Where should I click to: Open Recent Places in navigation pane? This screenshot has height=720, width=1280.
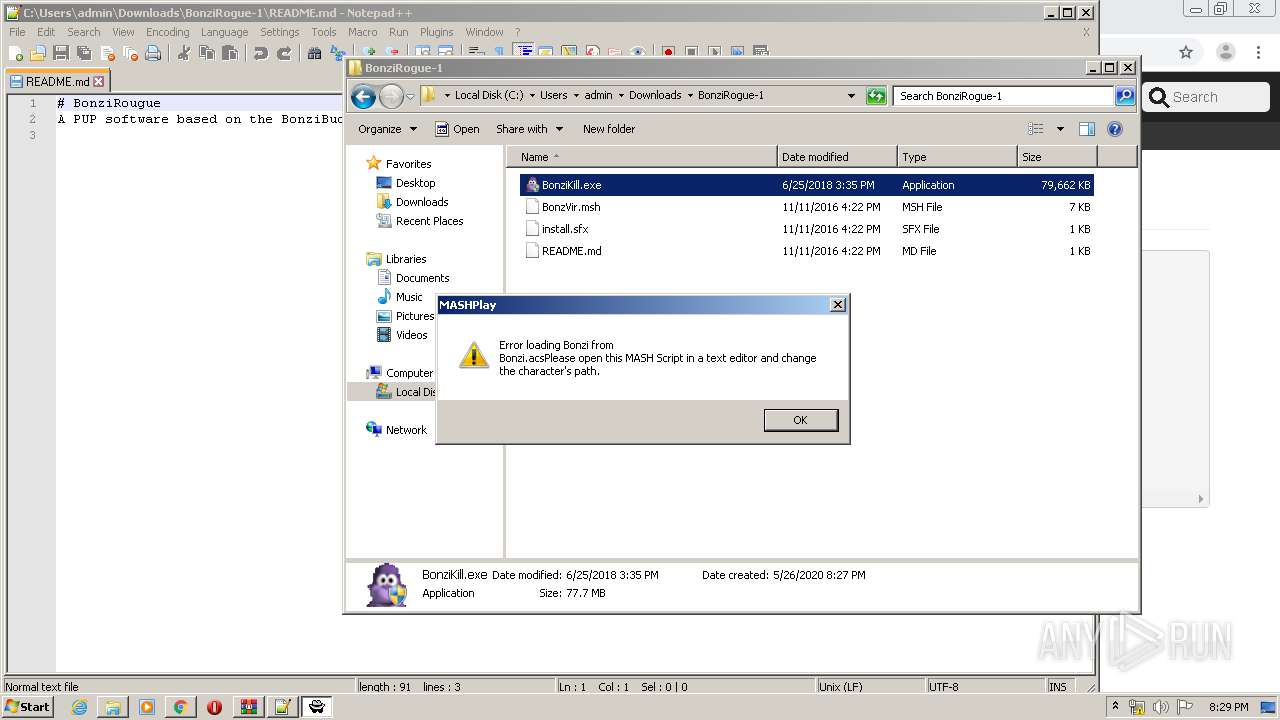429,221
